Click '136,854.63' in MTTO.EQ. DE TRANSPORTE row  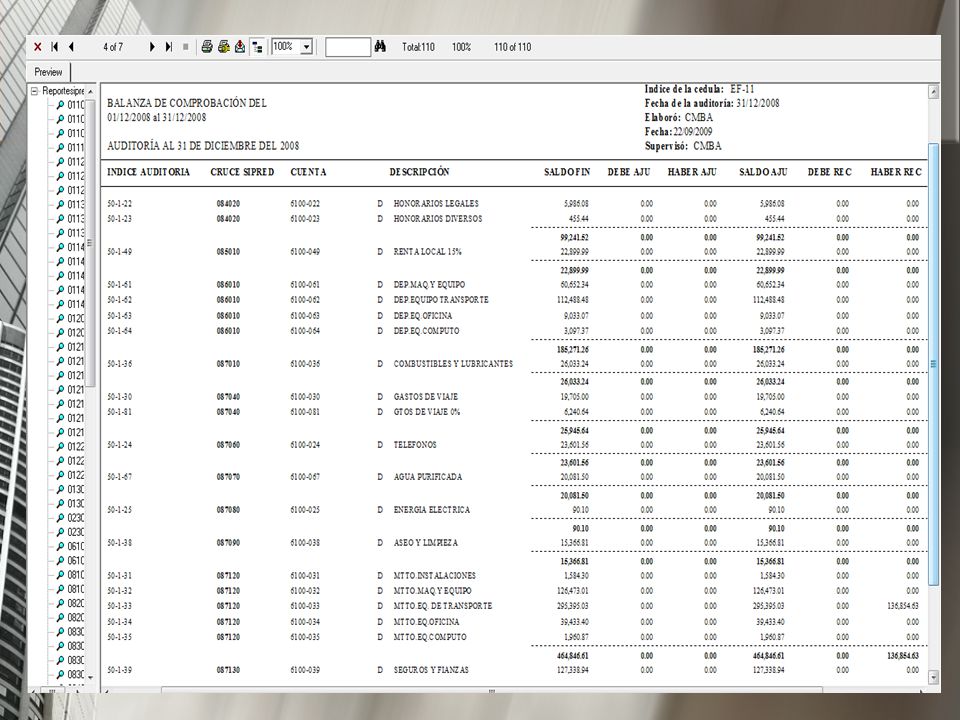coord(902,606)
